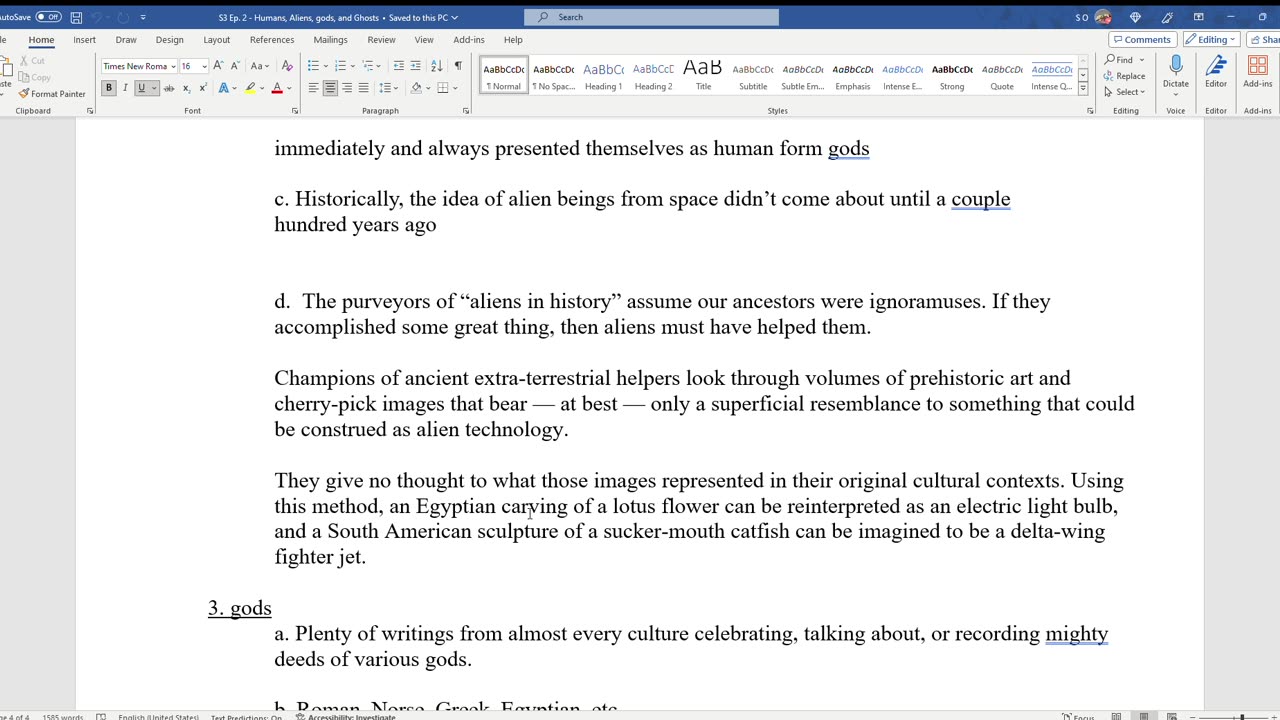Screen dimensions: 1280x720
Task: Click Shading paint bucket icon
Action: [416, 88]
